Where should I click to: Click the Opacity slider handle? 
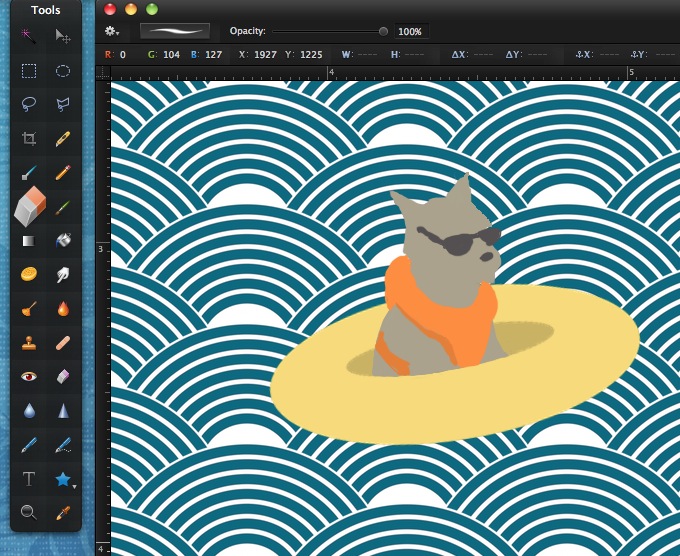coord(383,31)
